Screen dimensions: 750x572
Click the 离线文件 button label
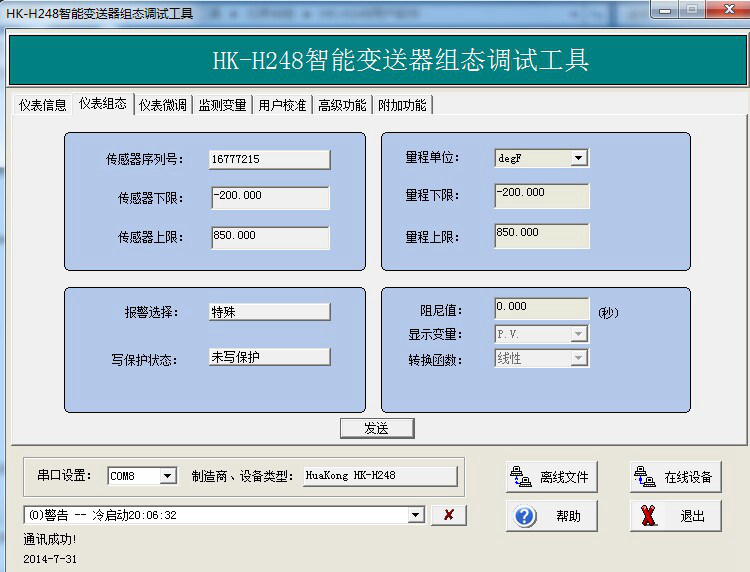(x=564, y=477)
